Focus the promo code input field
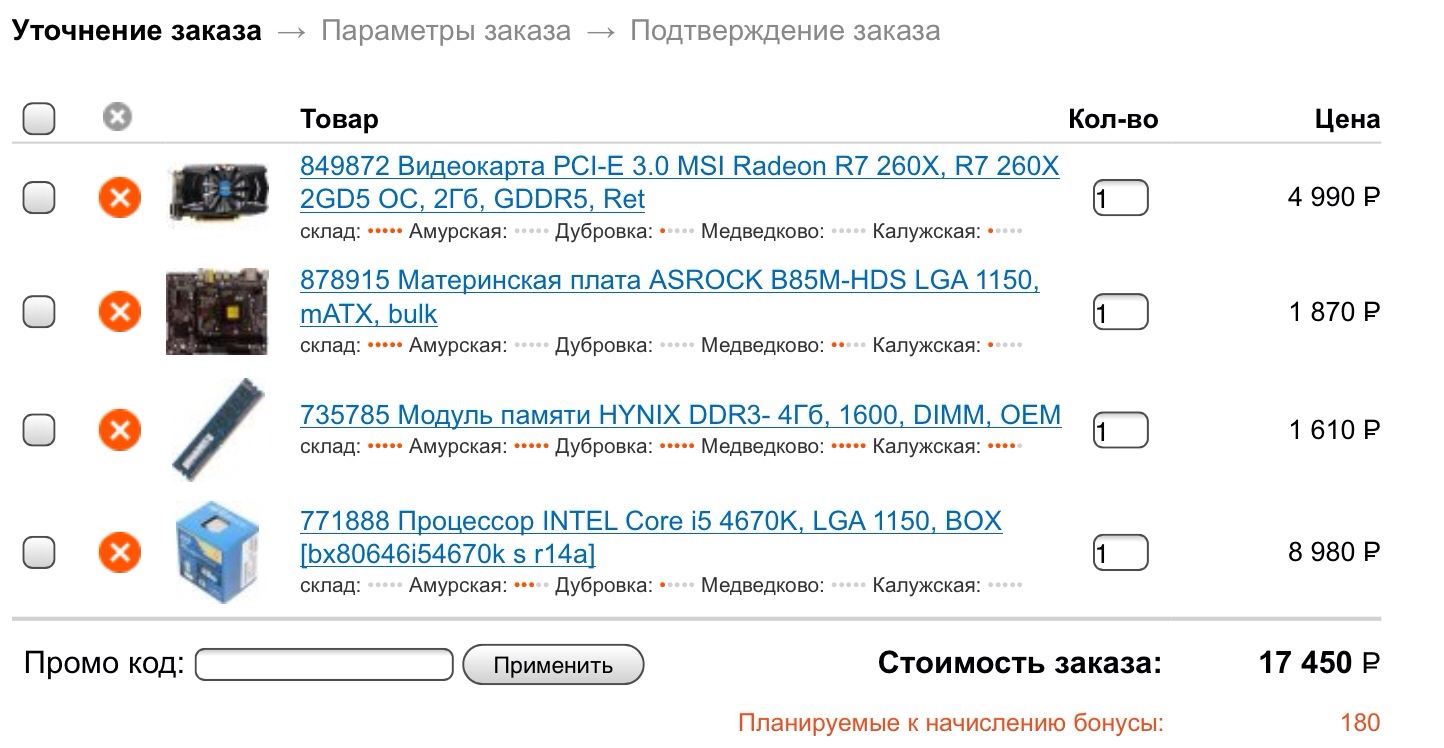This screenshot has height=748, width=1444. coord(324,665)
